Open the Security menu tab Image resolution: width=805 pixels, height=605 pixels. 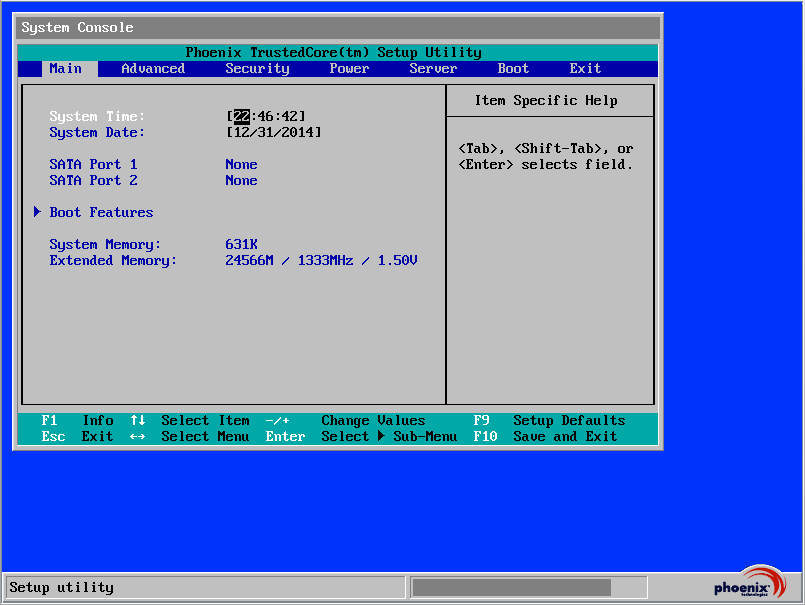(257, 69)
